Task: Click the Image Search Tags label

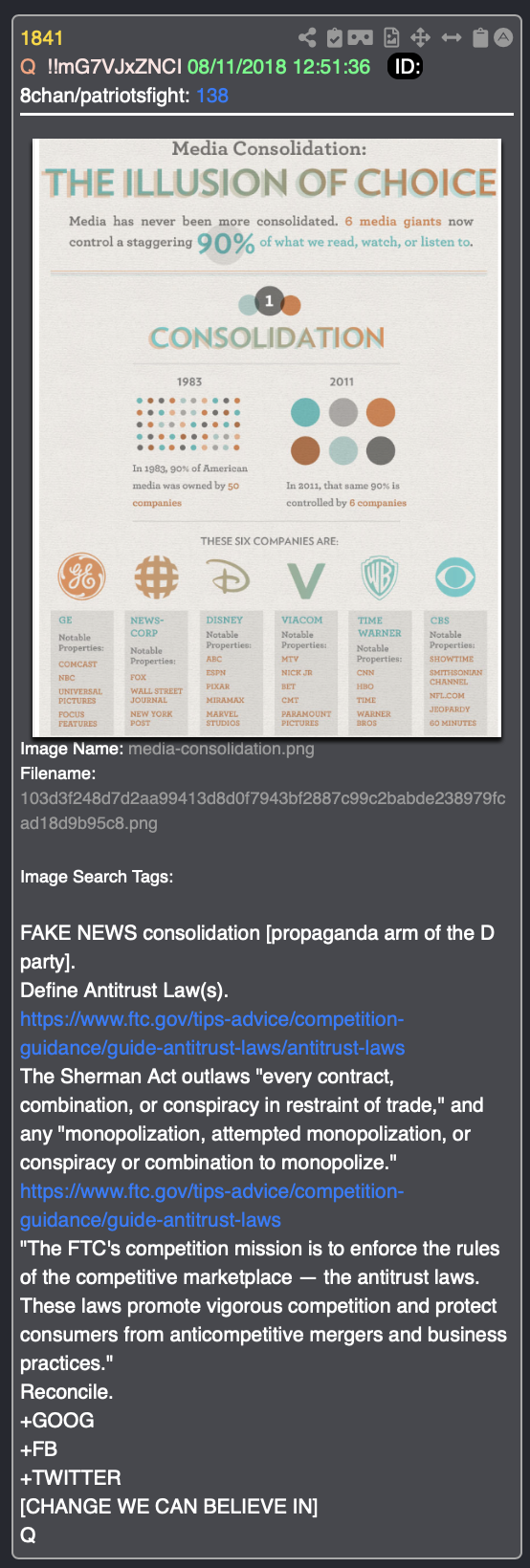Action: tap(97, 877)
